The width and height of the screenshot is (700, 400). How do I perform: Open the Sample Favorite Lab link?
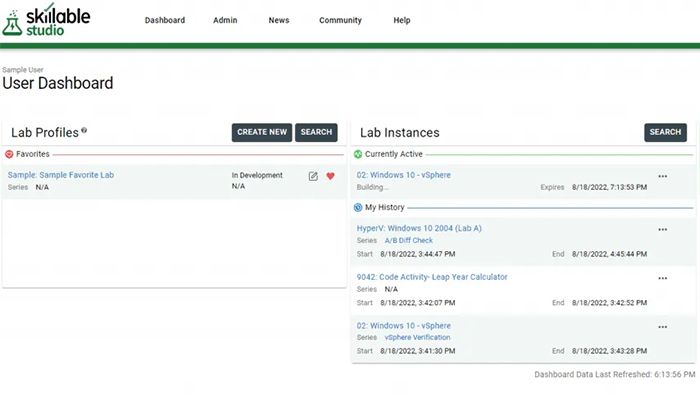tap(61, 175)
